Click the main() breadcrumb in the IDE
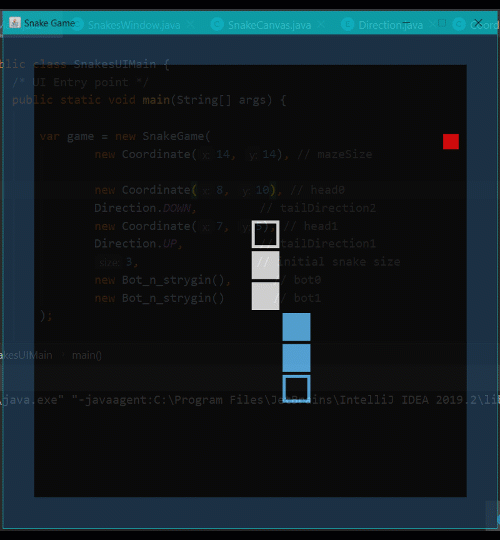This screenshot has width=500, height=540. click(x=87, y=355)
